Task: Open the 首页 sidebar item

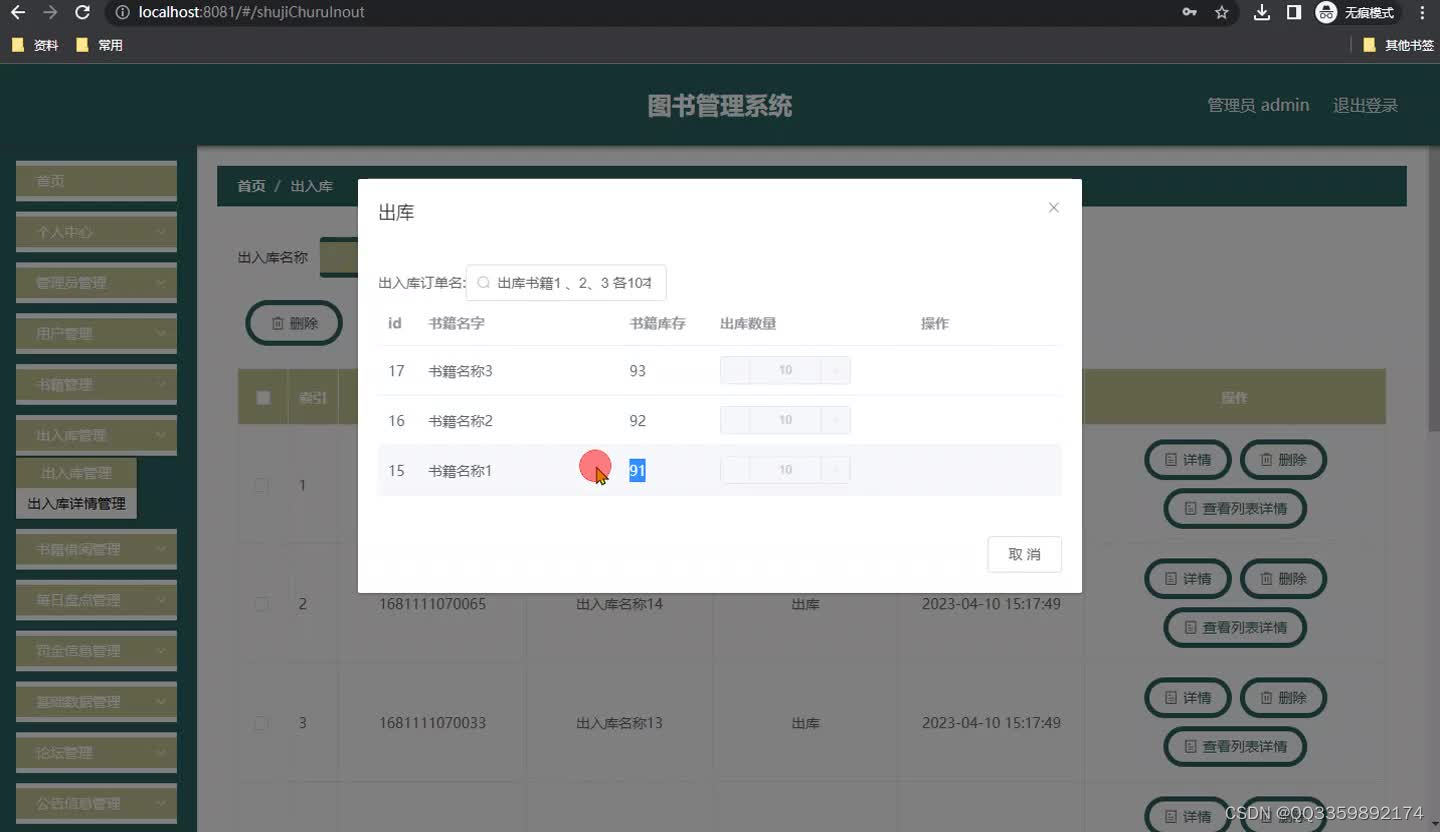Action: pos(96,181)
